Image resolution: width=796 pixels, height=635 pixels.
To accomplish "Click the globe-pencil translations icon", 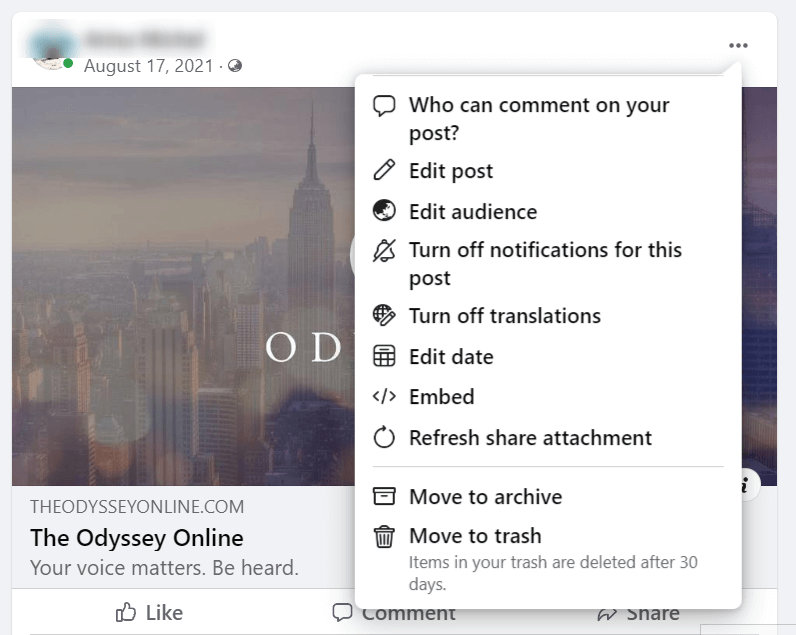I will (x=384, y=315).
